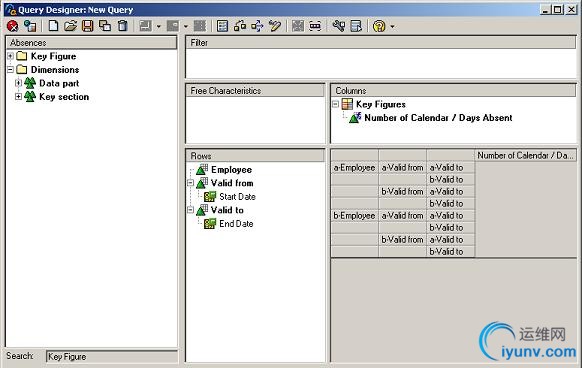This screenshot has height=368, width=582.
Task: Delete the query using the trash can icon
Action: point(122,26)
